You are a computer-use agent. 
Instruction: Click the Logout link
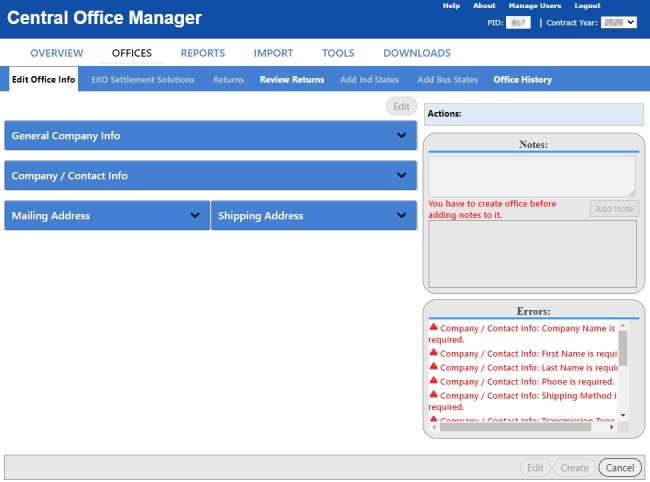[x=587, y=6]
